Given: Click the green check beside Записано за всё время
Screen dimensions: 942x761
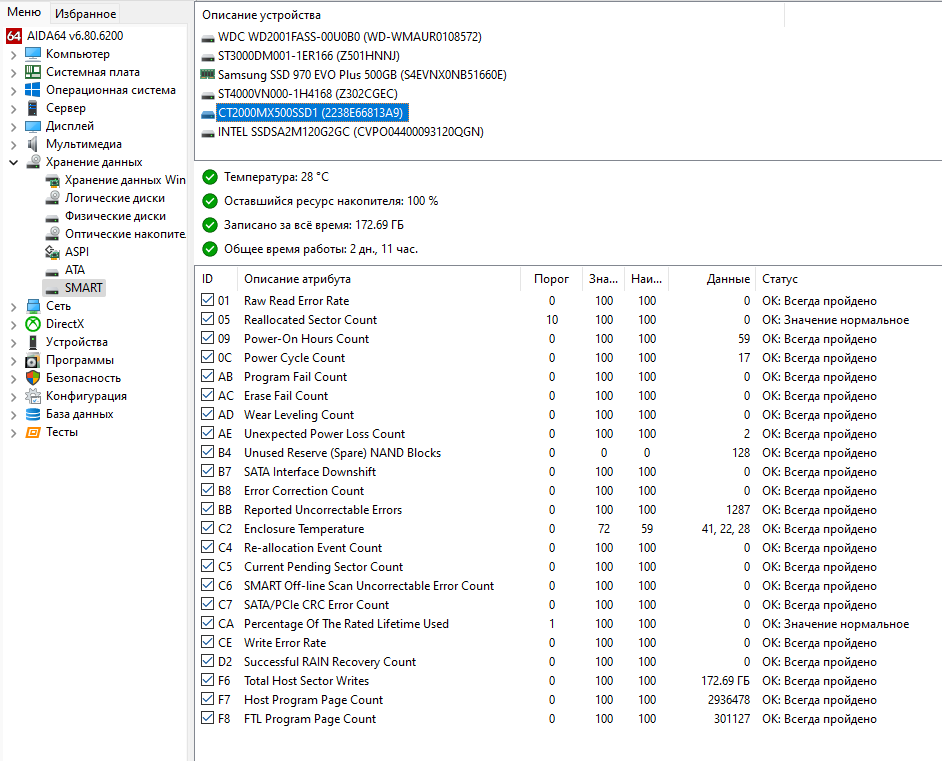Looking at the screenshot, I should click(x=210, y=225).
